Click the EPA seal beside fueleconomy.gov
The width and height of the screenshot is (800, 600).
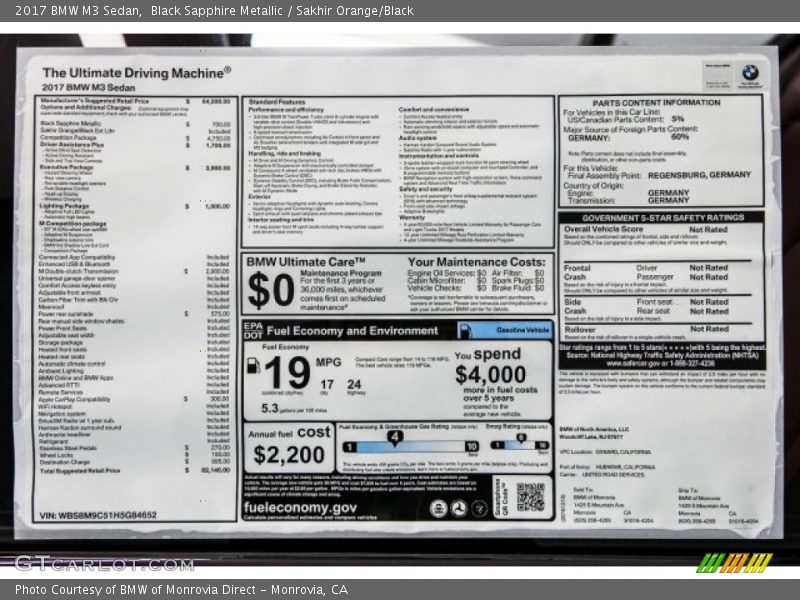coord(438,508)
